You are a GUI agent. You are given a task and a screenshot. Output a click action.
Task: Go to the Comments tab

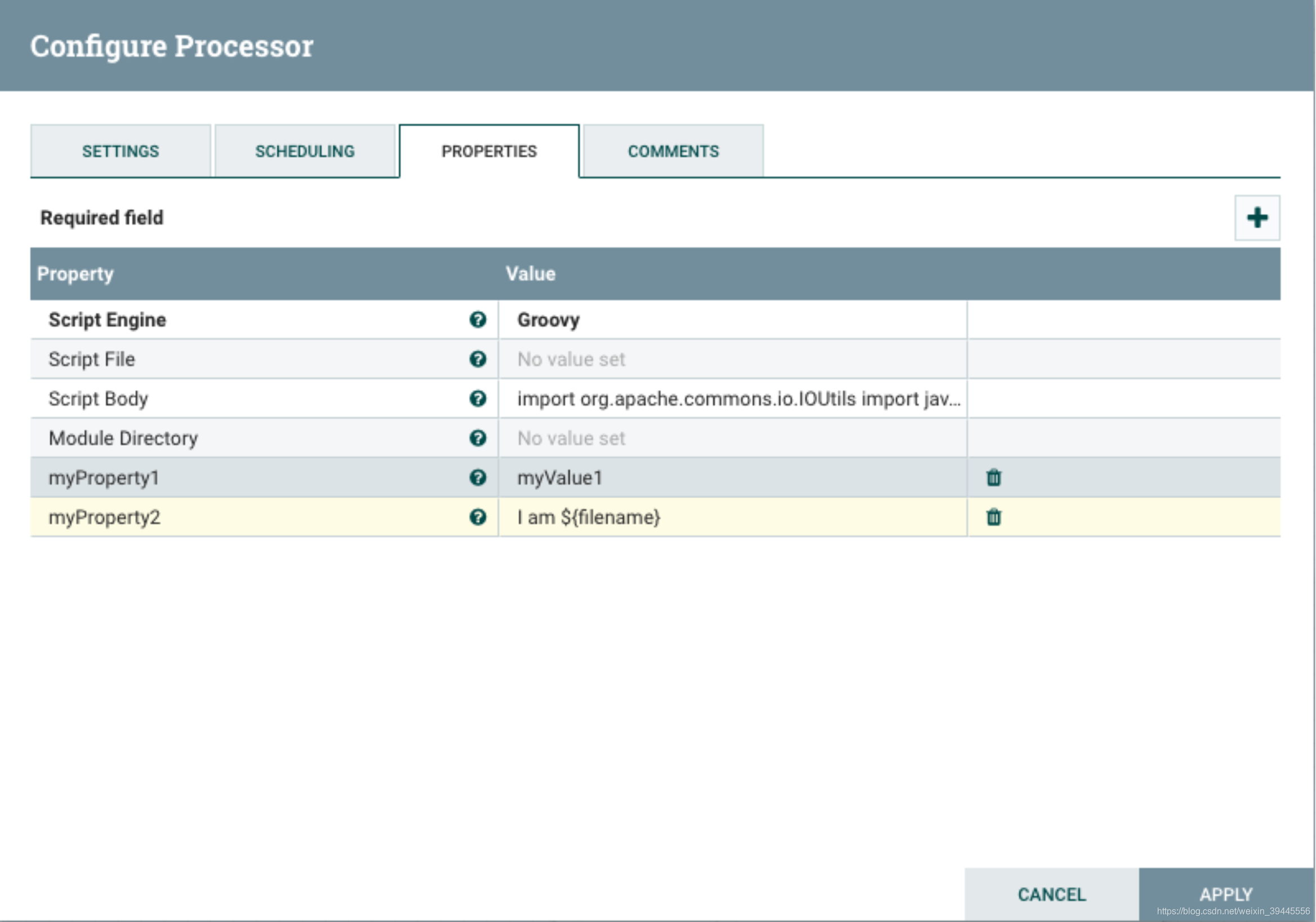673,152
